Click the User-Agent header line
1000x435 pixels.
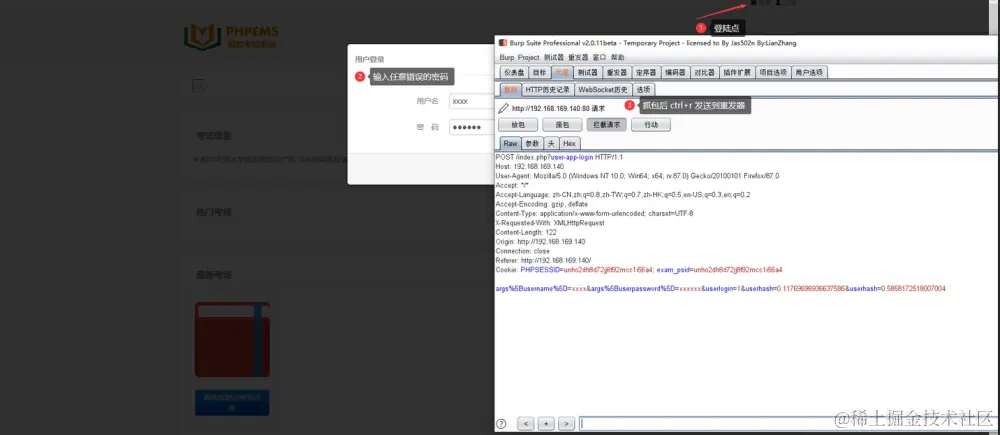(x=637, y=176)
